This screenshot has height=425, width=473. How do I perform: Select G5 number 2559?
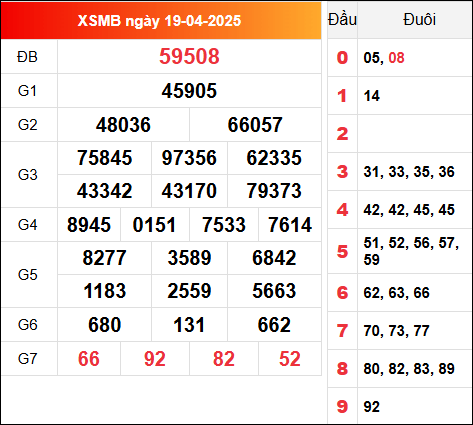coord(189,291)
